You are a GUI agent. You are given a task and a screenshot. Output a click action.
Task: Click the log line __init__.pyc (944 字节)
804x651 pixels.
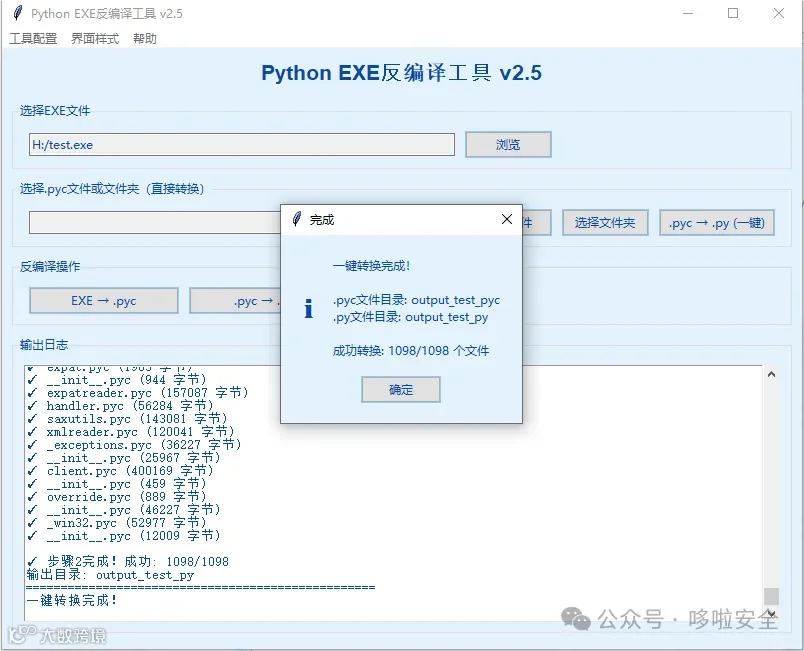coord(117,380)
